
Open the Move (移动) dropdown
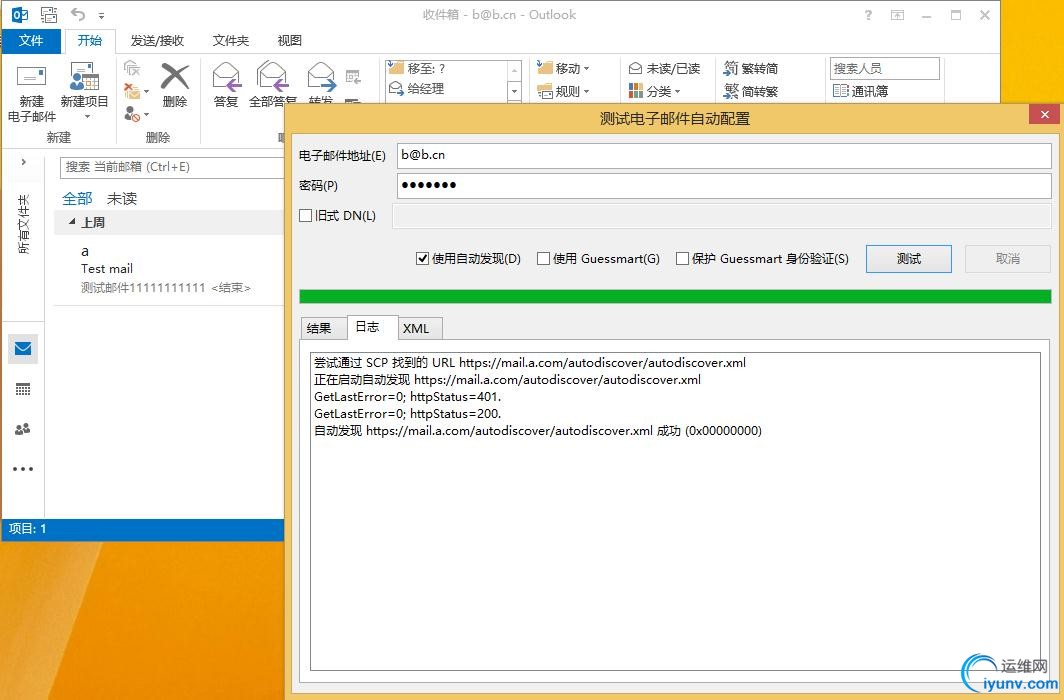[563, 69]
